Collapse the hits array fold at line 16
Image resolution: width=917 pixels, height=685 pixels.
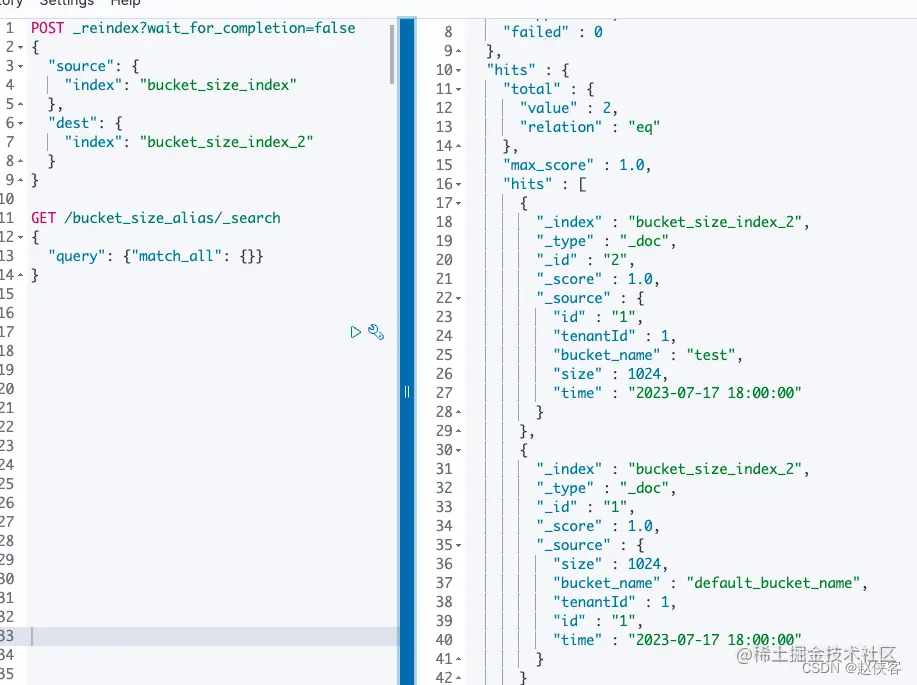point(458,185)
